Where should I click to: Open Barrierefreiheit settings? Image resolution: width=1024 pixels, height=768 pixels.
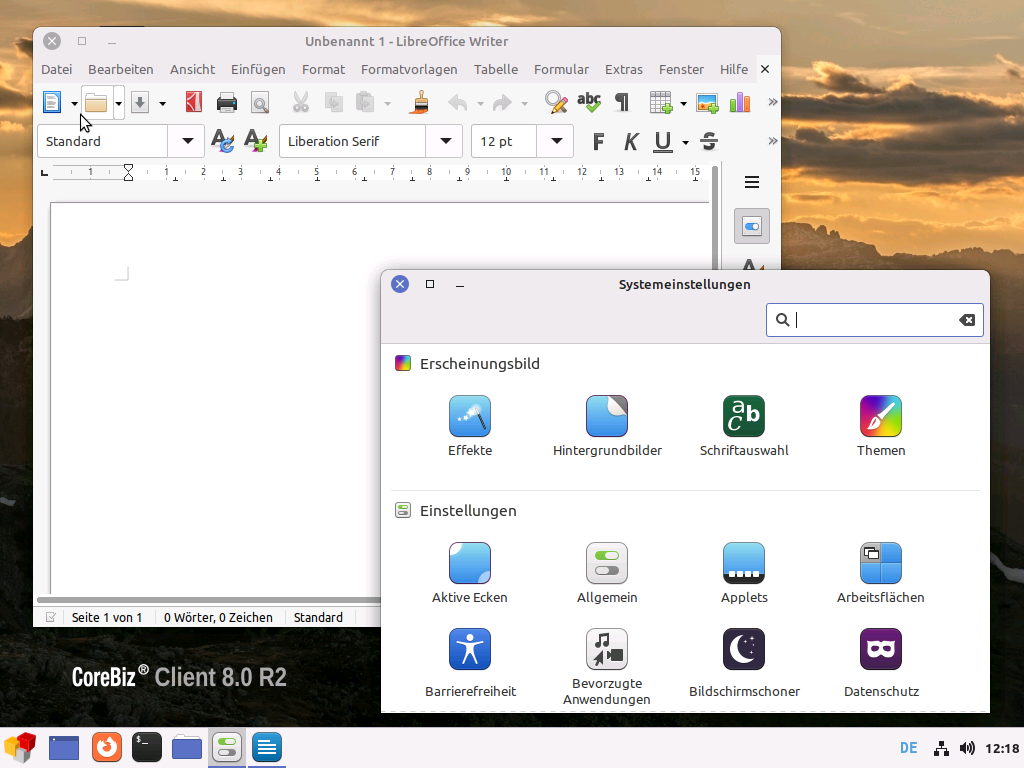click(x=470, y=663)
